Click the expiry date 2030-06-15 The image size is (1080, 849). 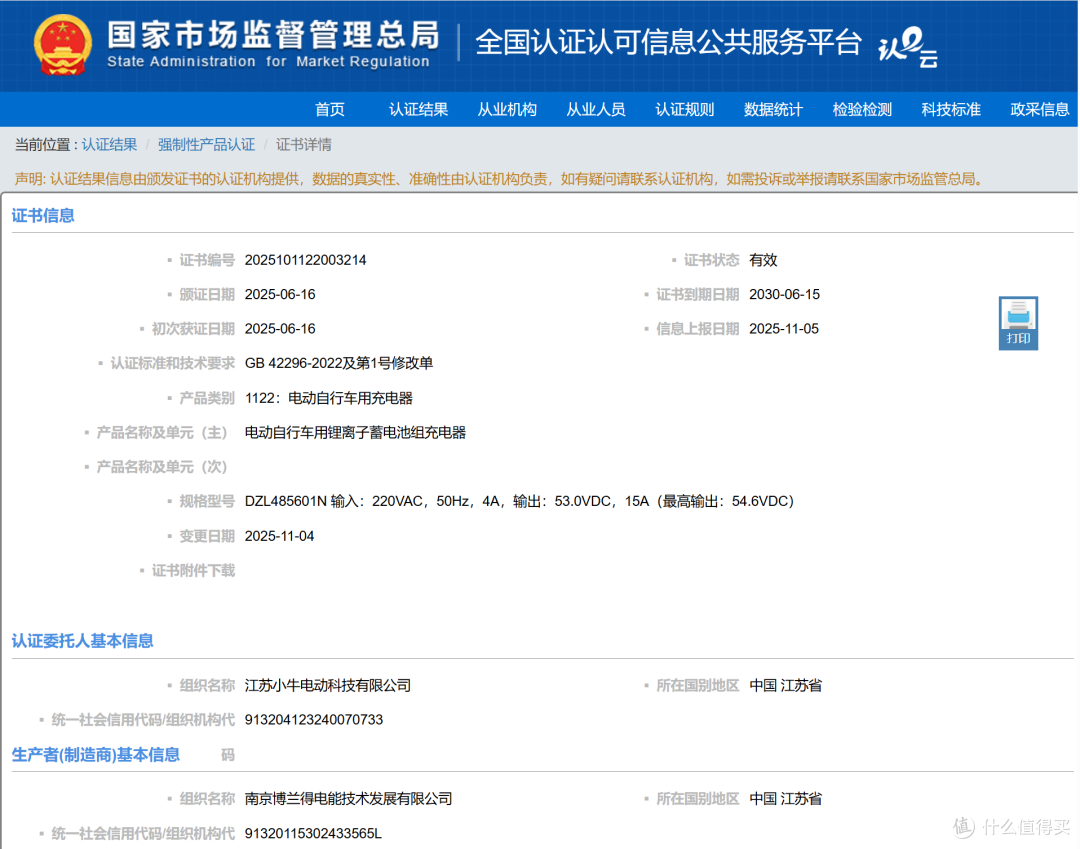tap(785, 295)
